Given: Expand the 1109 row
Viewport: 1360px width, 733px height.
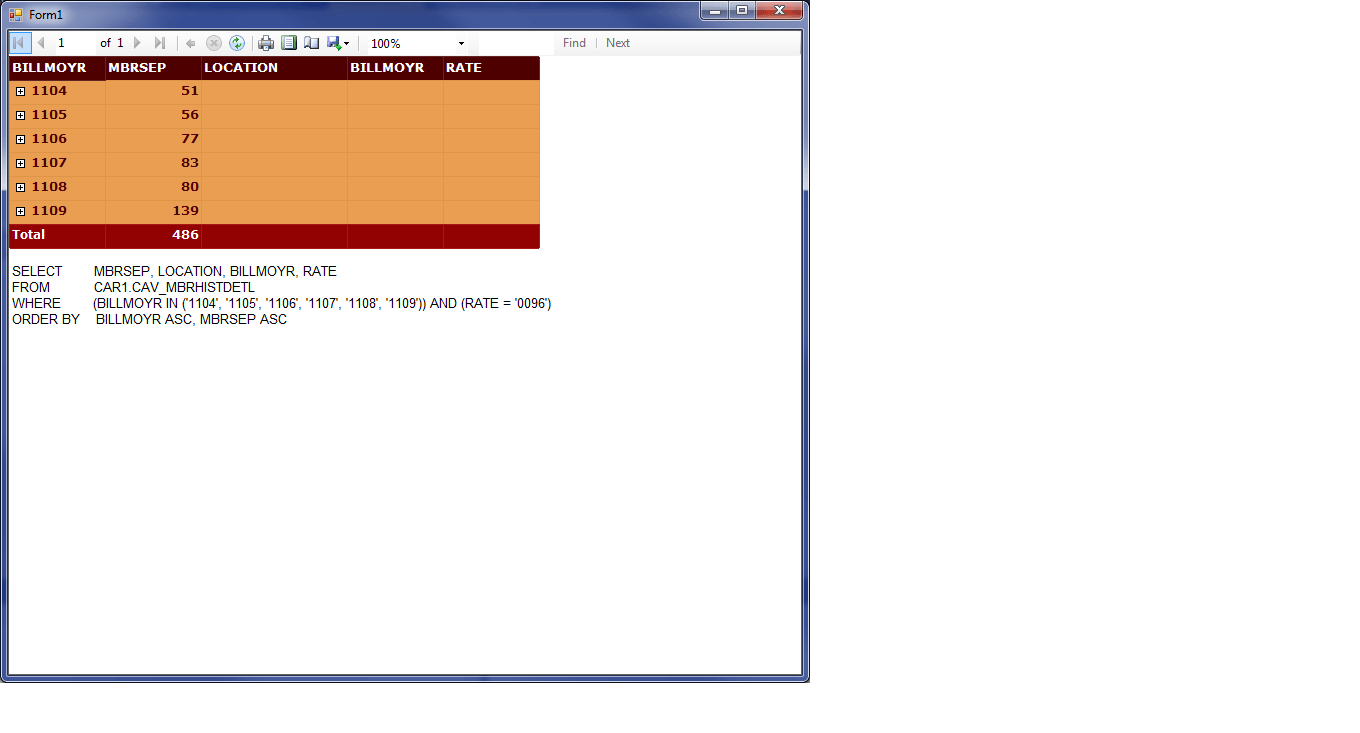Looking at the screenshot, I should (x=21, y=211).
